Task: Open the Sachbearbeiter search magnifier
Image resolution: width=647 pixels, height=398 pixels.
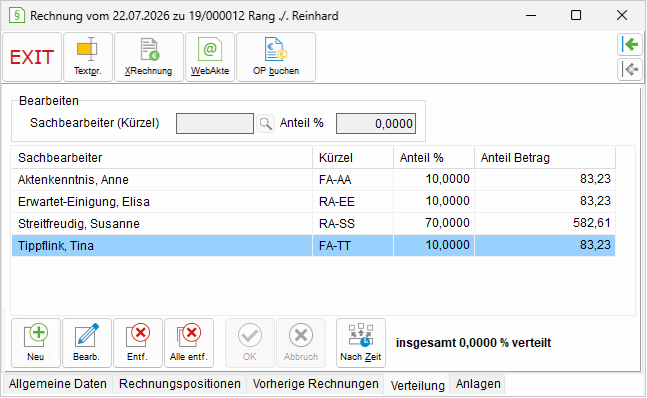Action: tap(265, 123)
